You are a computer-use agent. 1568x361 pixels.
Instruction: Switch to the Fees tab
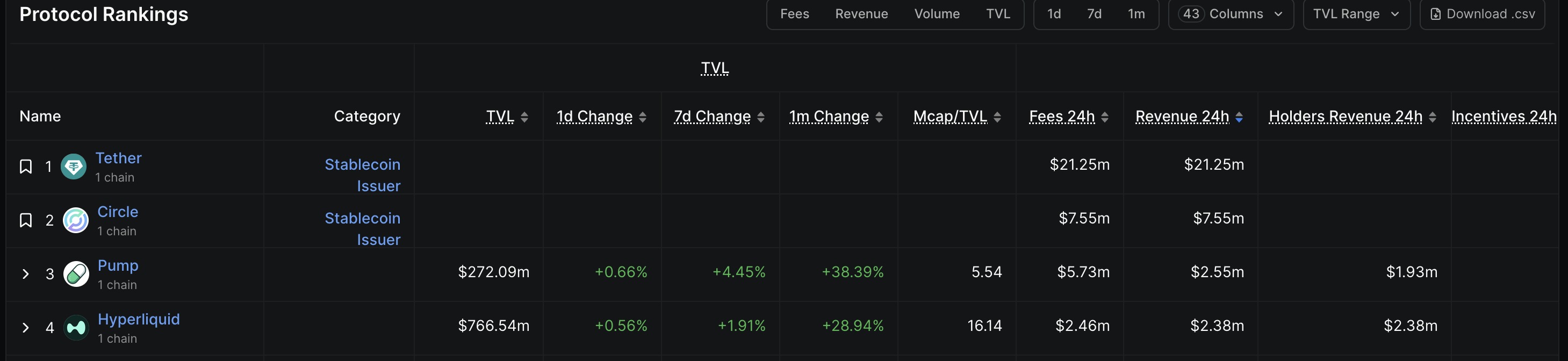[794, 14]
